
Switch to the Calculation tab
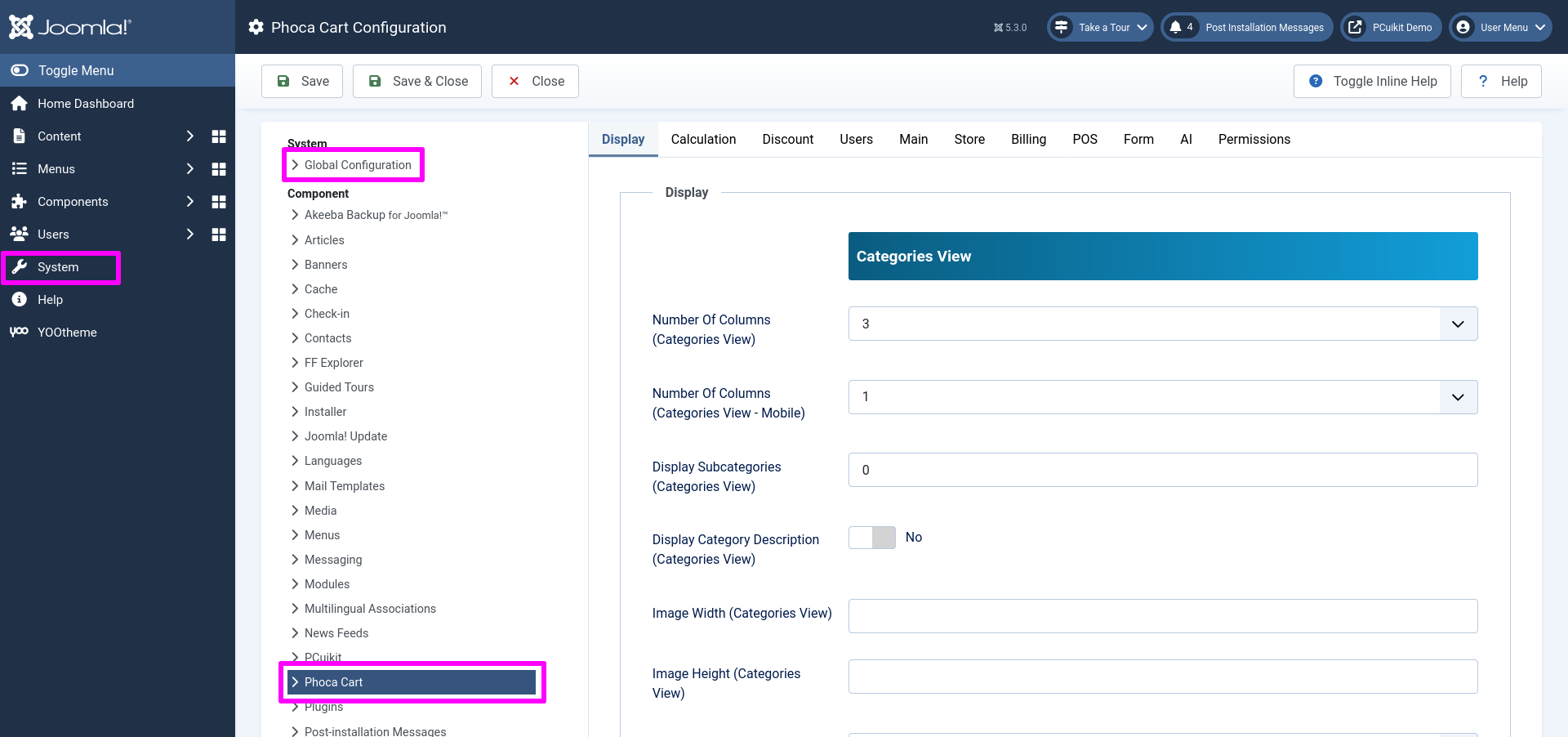pyautogui.click(x=703, y=140)
